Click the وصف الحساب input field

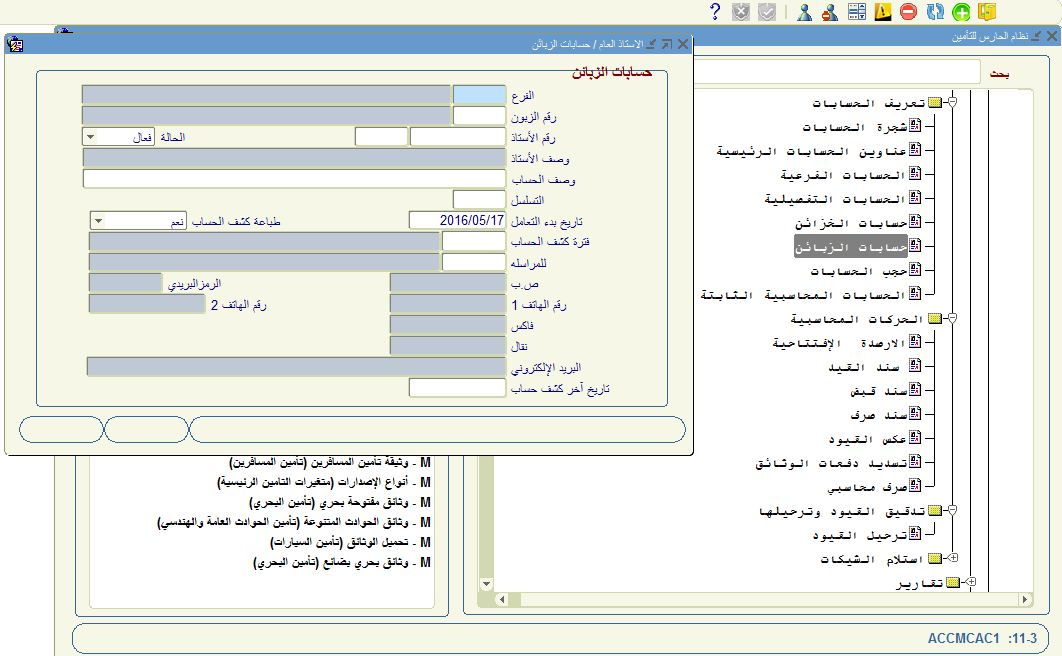[x=294, y=179]
